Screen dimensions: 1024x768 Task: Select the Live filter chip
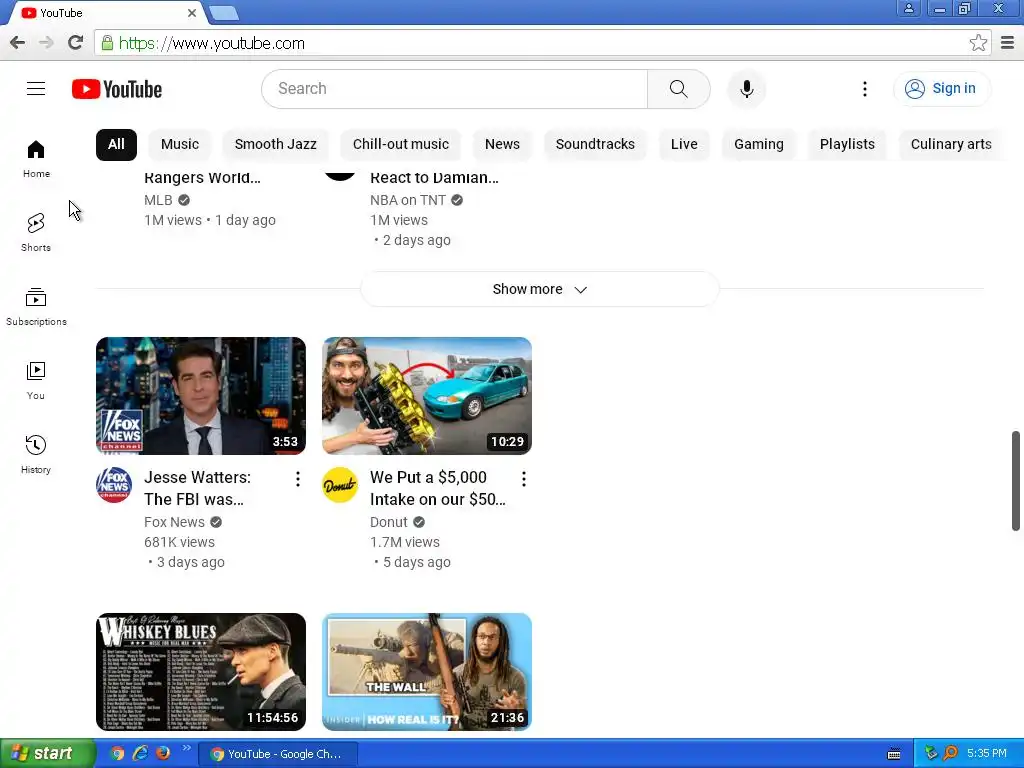[684, 144]
